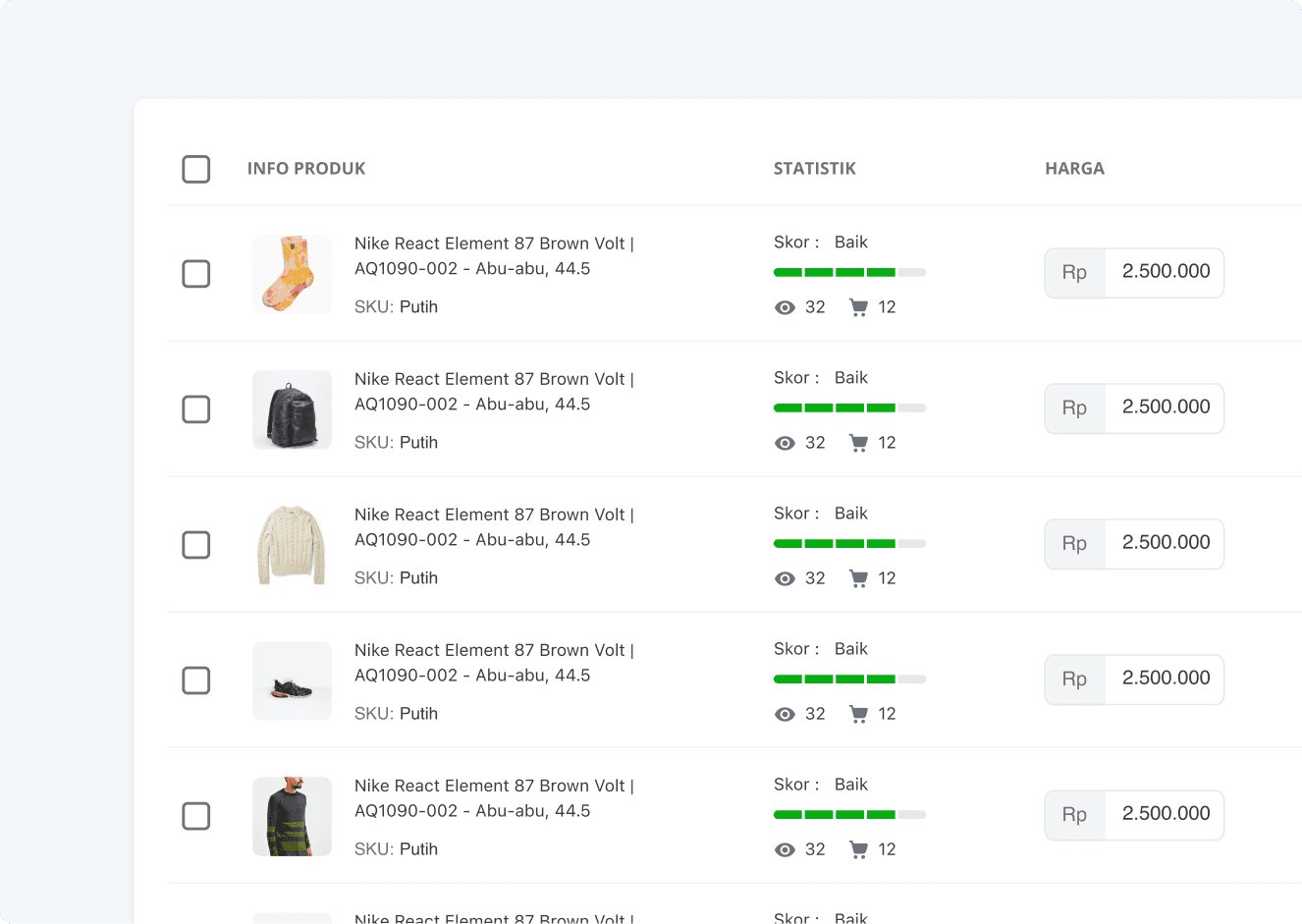Open the thumbnail of the man wearing a sweater
This screenshot has width=1302, height=924.
(x=292, y=816)
